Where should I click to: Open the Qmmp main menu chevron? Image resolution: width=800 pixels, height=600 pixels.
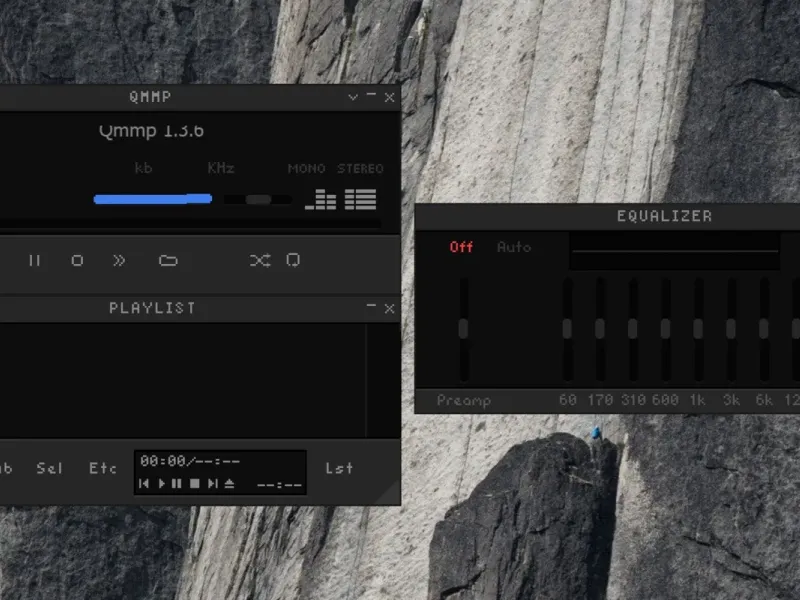pos(353,97)
